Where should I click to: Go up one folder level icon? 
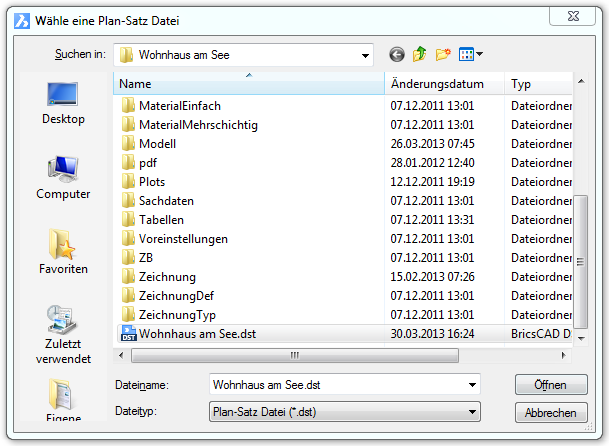[420, 54]
